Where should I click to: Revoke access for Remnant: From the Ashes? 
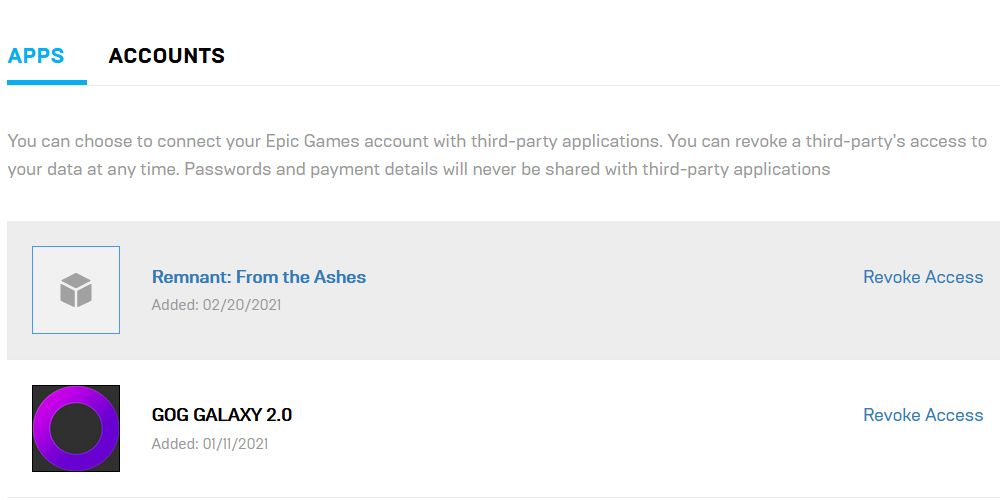tap(923, 277)
